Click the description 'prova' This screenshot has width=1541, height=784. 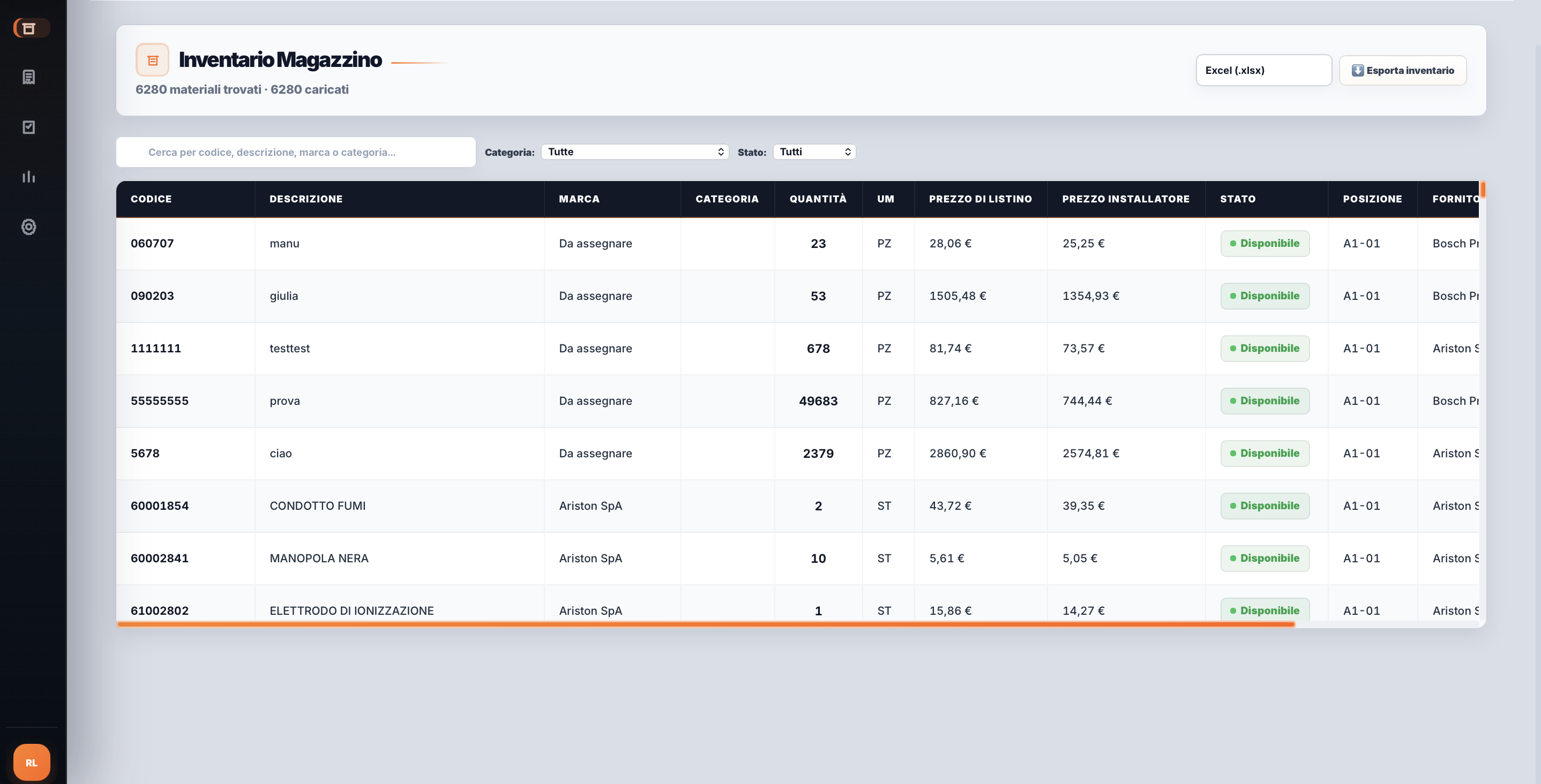pos(285,401)
